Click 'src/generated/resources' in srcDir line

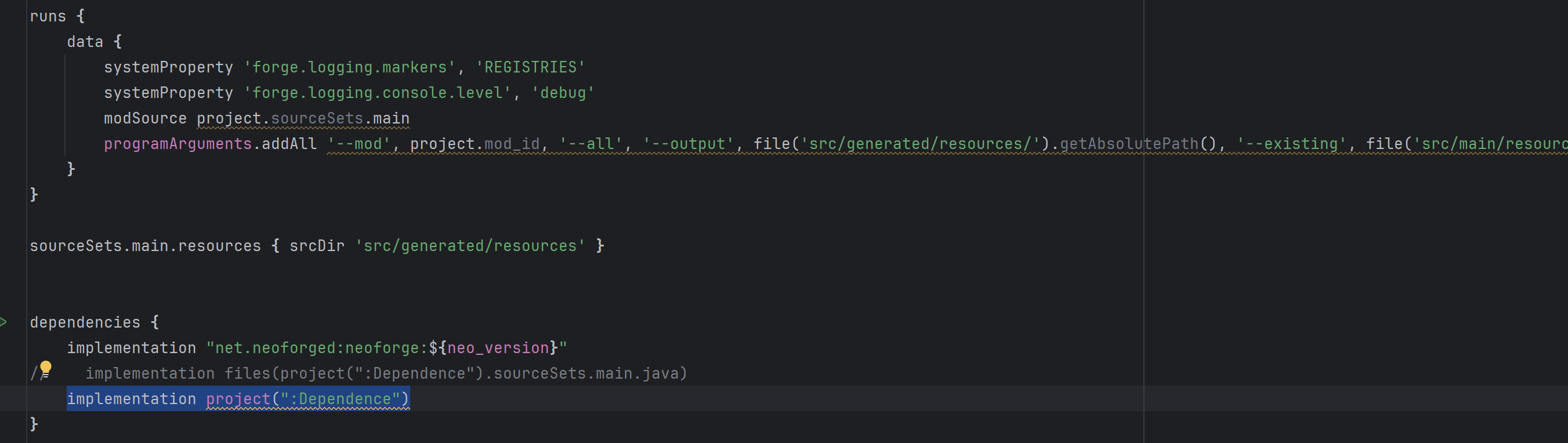[470, 246]
